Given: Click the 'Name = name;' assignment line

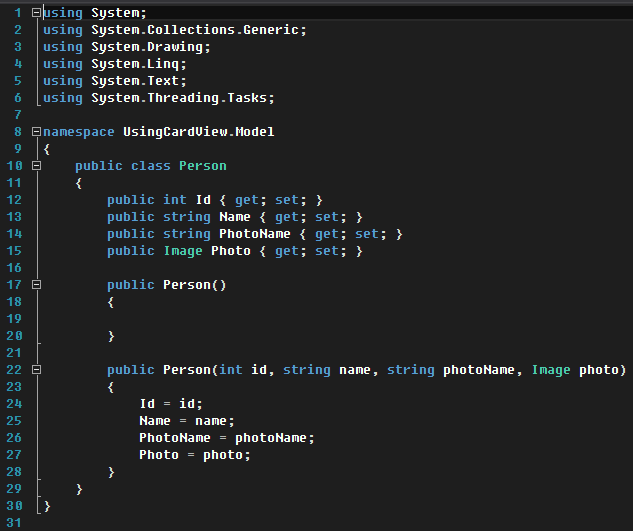Looking at the screenshot, I should [187, 421].
